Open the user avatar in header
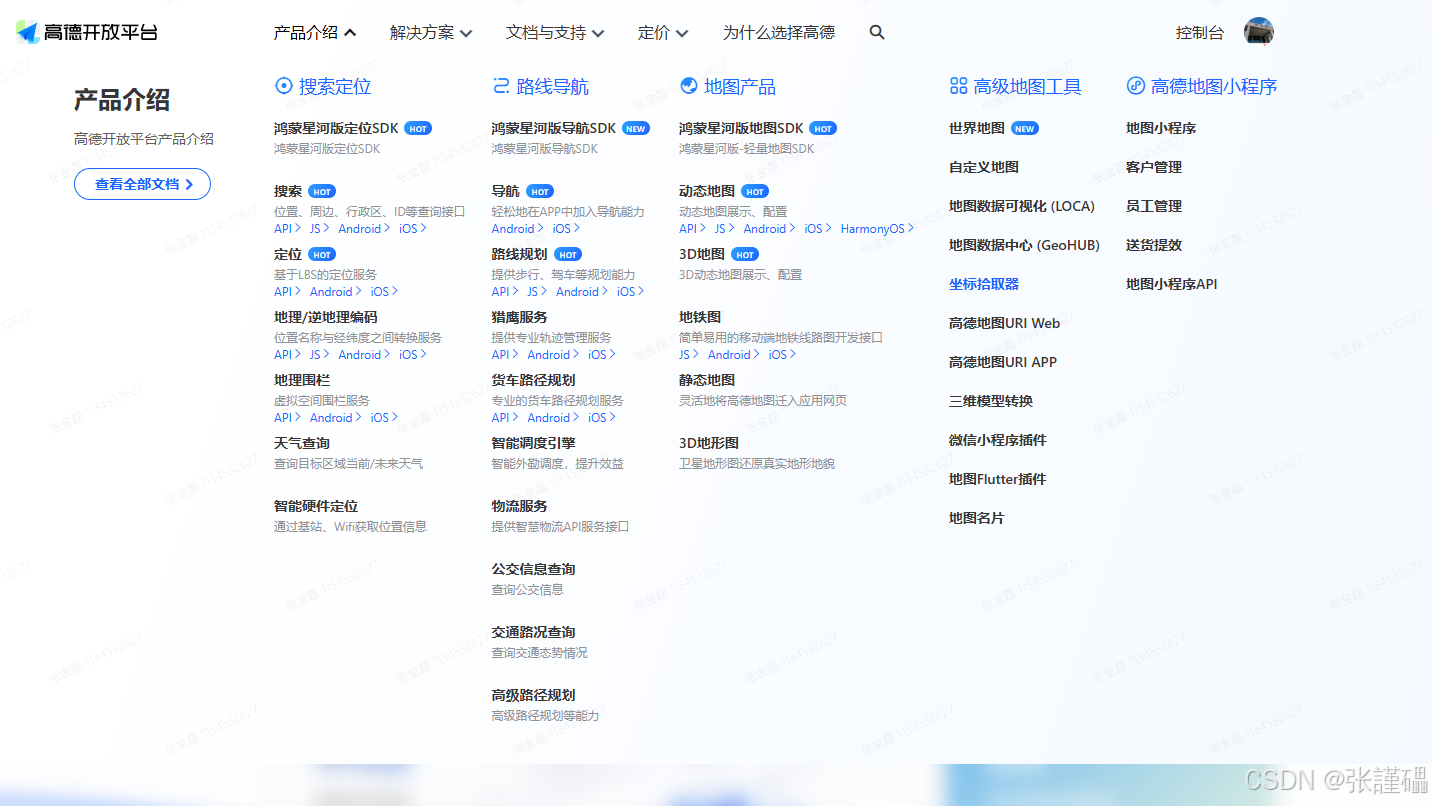 [x=1259, y=32]
